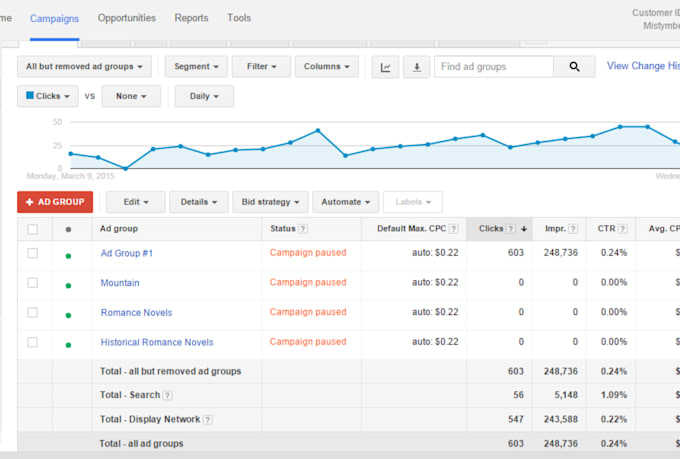The image size is (680, 459).
Task: Click the sort arrow in Clicks column
Action: pyautogui.click(x=524, y=229)
